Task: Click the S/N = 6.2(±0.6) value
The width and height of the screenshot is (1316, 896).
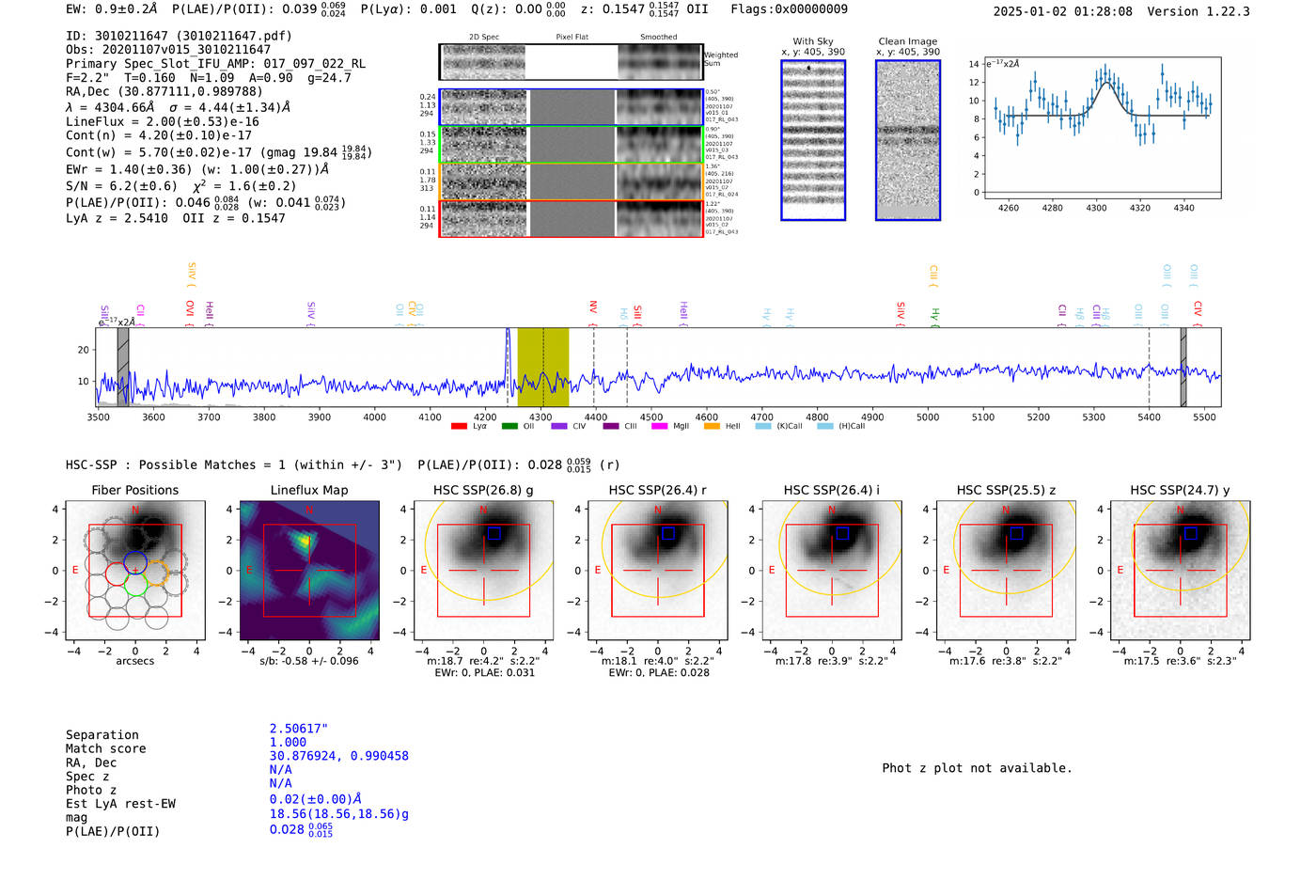Action: (121, 186)
